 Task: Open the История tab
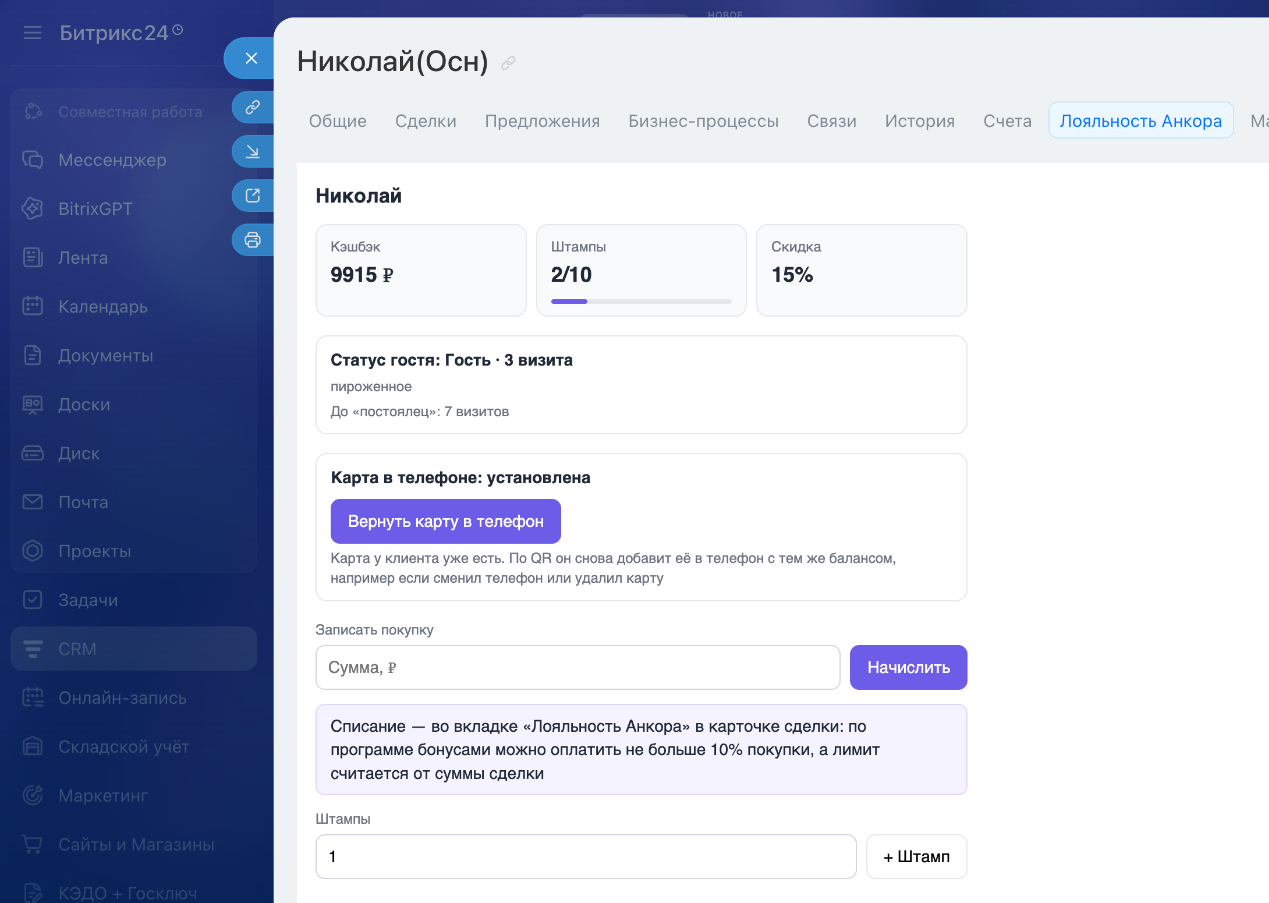920,121
